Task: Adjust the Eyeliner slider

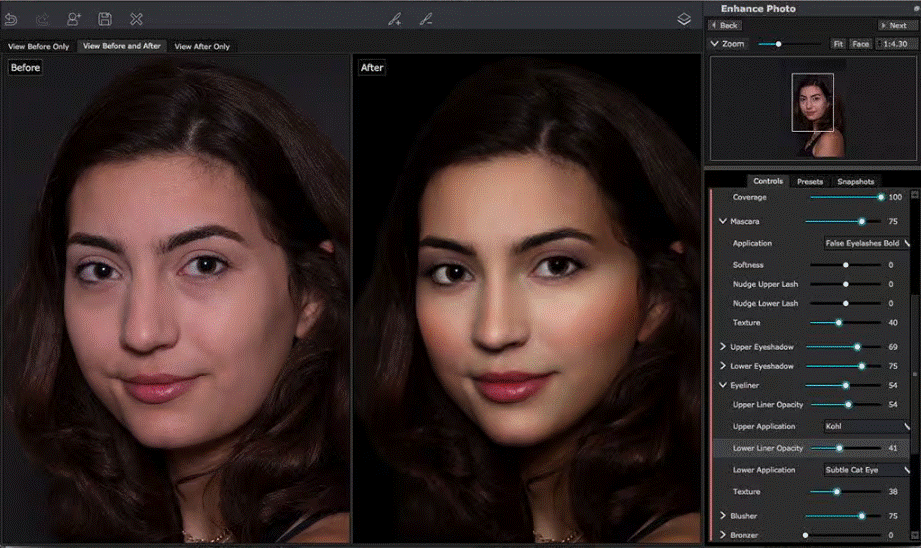Action: (x=843, y=385)
